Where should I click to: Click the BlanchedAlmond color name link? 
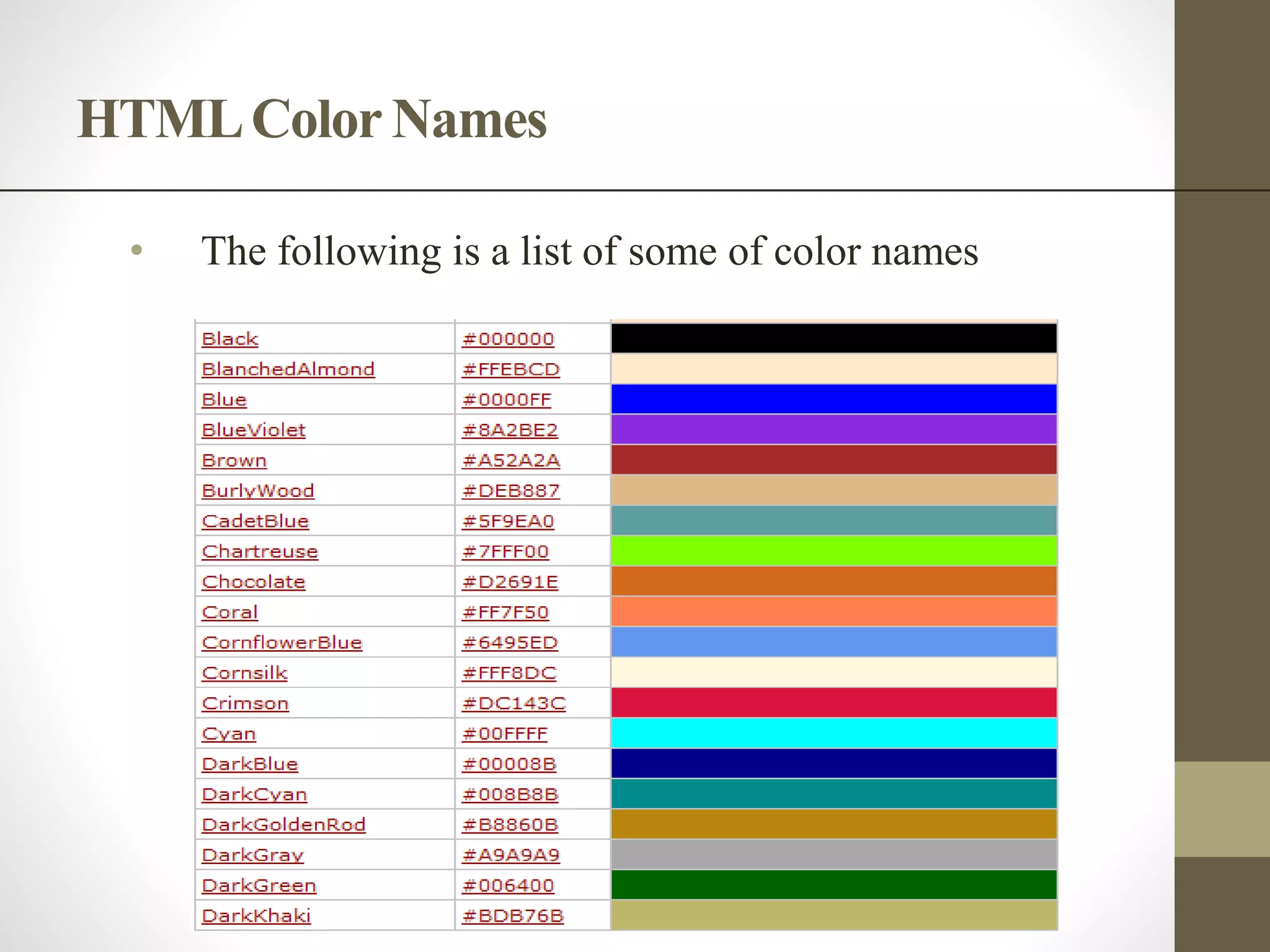288,369
